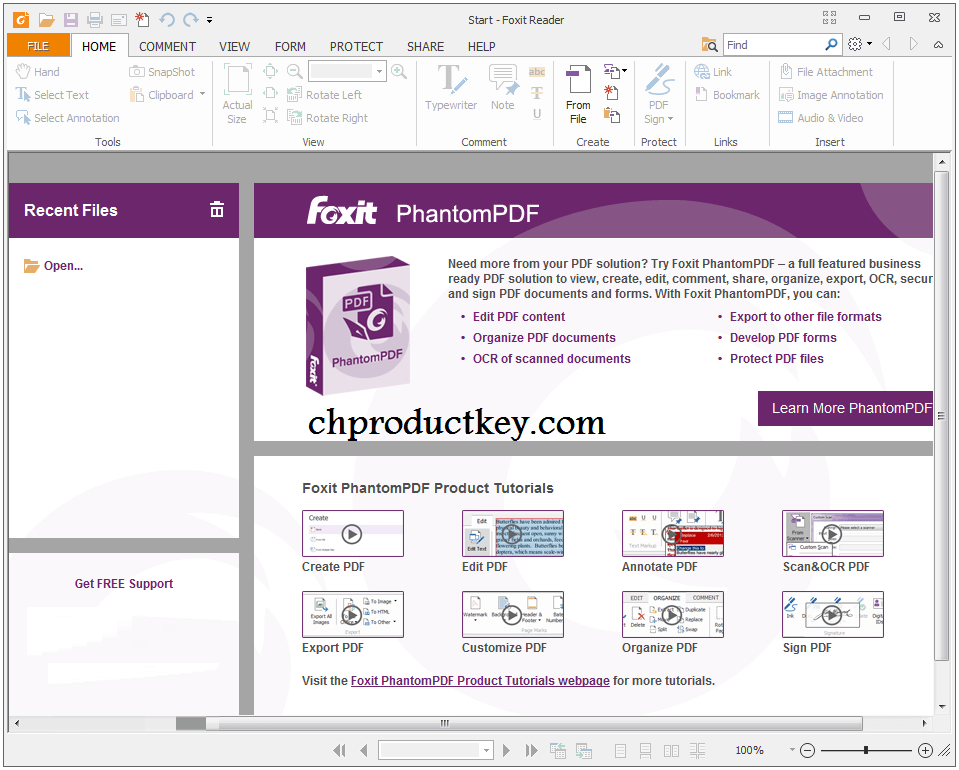Select the Typewriter tool
The image size is (959, 770).
tap(451, 87)
